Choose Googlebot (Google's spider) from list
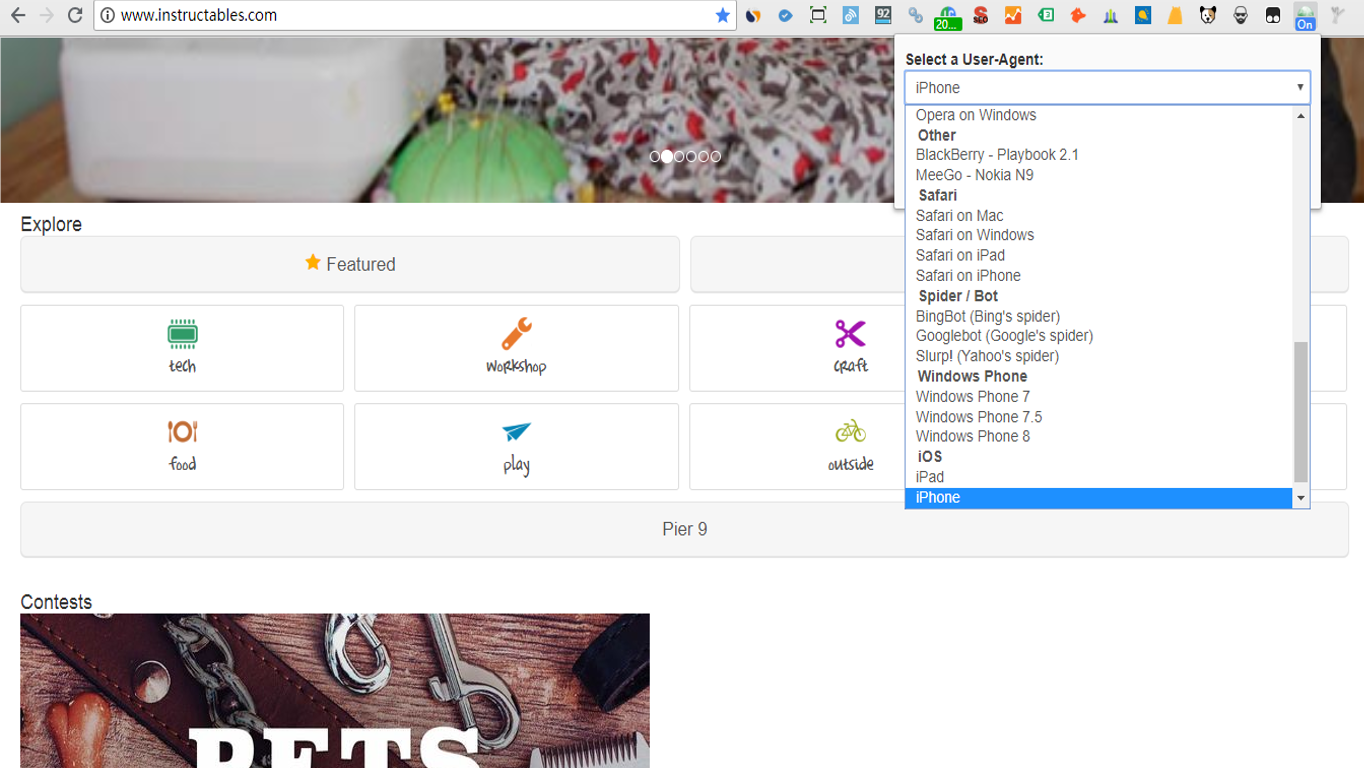 1004,336
